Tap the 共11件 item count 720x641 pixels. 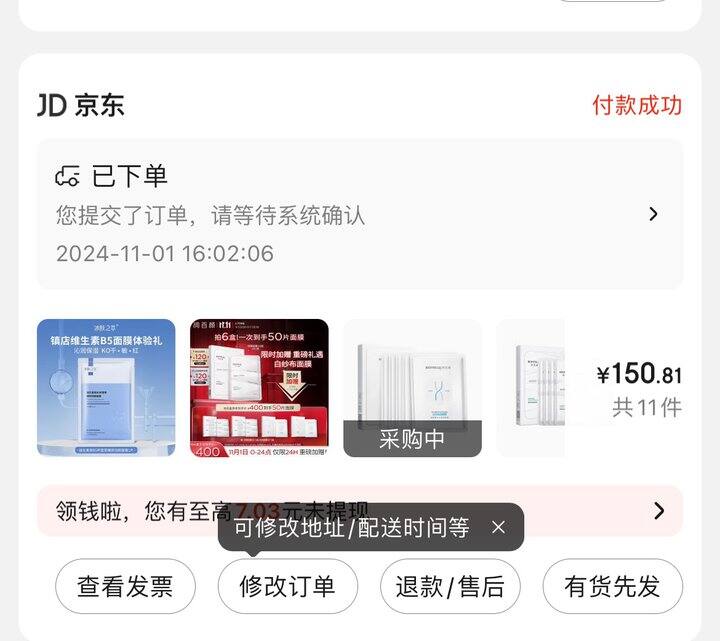pos(647,408)
